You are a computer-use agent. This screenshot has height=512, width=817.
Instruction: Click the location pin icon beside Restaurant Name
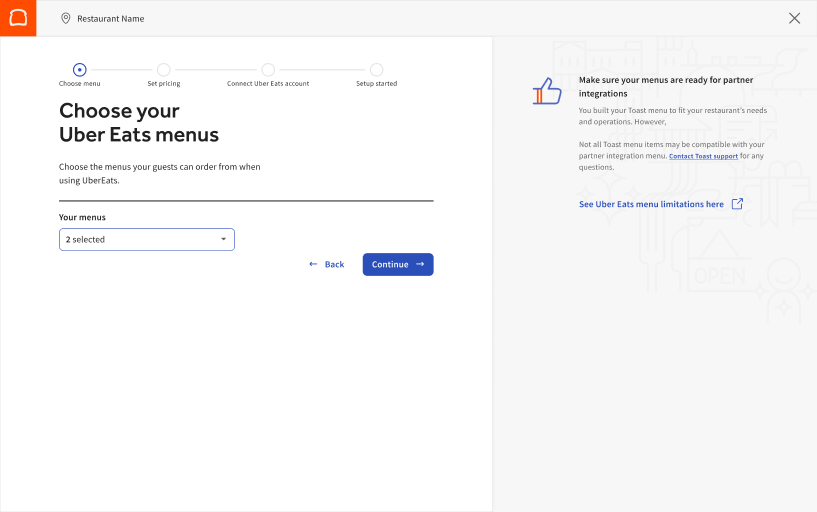[66, 18]
